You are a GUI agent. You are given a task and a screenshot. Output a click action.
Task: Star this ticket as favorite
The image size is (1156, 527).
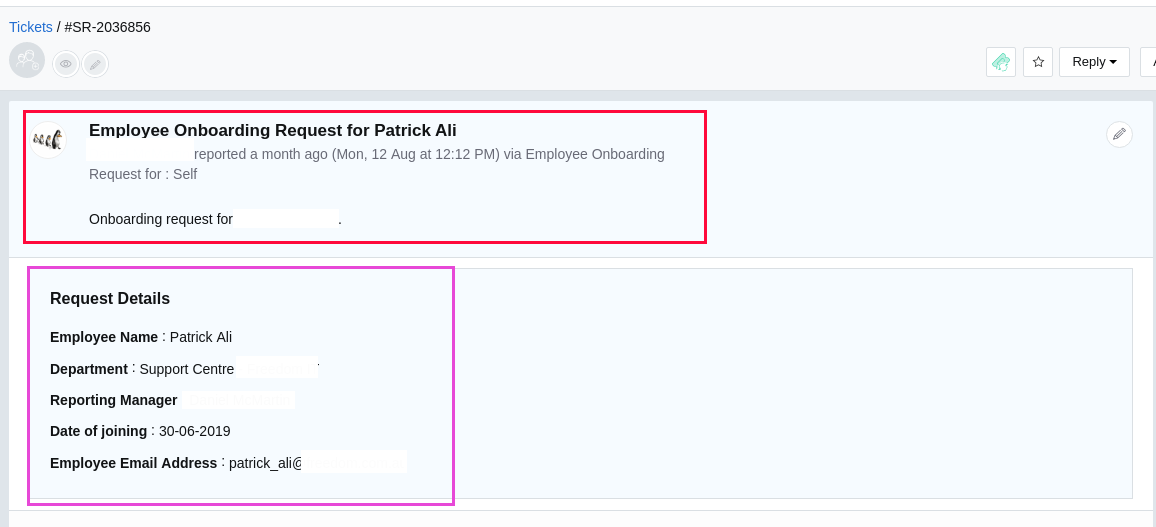1038,62
